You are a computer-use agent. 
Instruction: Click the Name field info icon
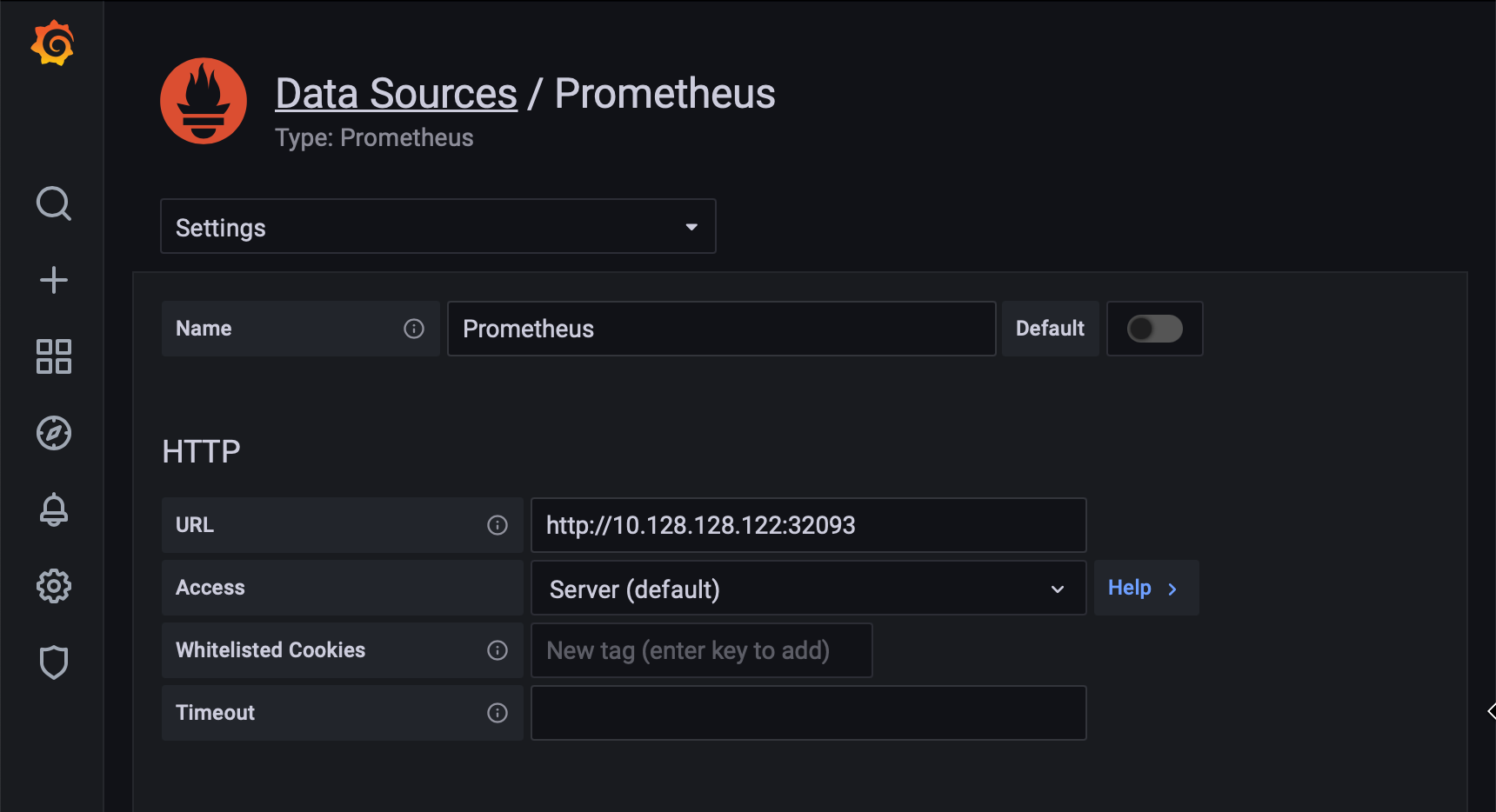click(413, 329)
